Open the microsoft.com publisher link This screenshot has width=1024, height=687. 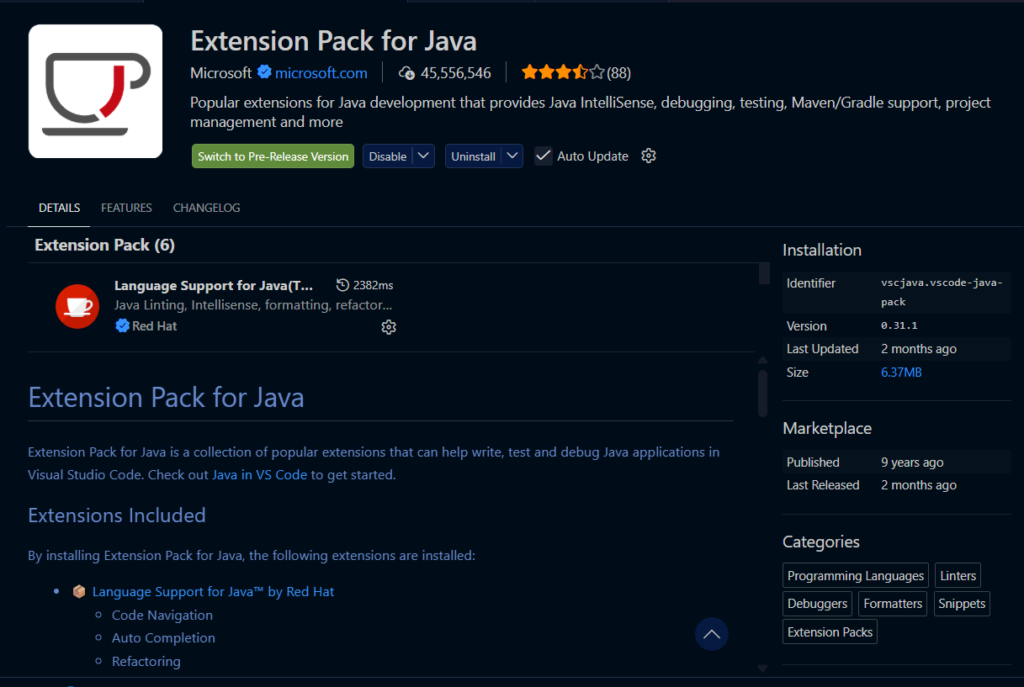[x=321, y=72]
